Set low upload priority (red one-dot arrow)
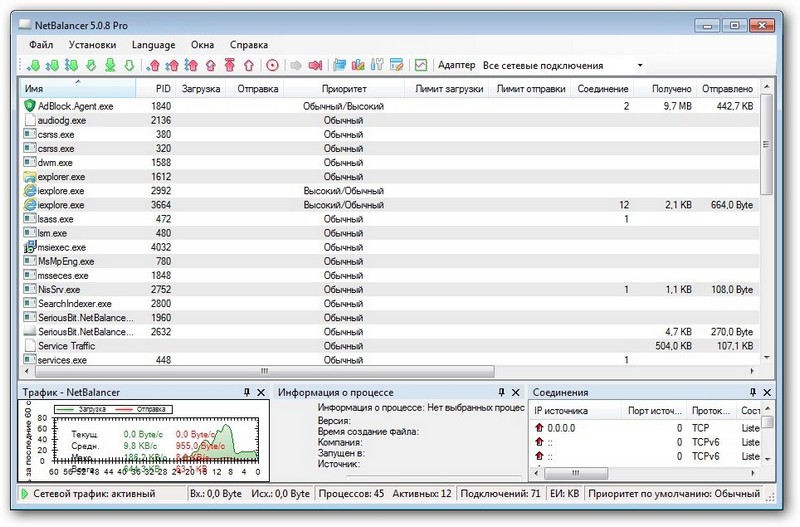The image size is (800, 527). pos(153,65)
